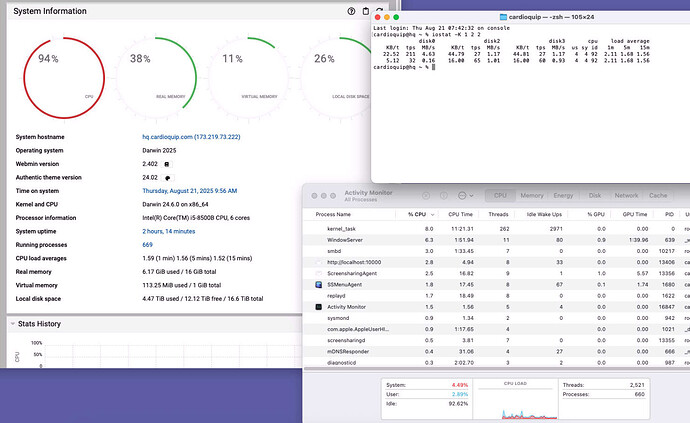Click inspect process info icon in Activity Monitor
The height and width of the screenshot is (423, 690).
(x=444, y=195)
